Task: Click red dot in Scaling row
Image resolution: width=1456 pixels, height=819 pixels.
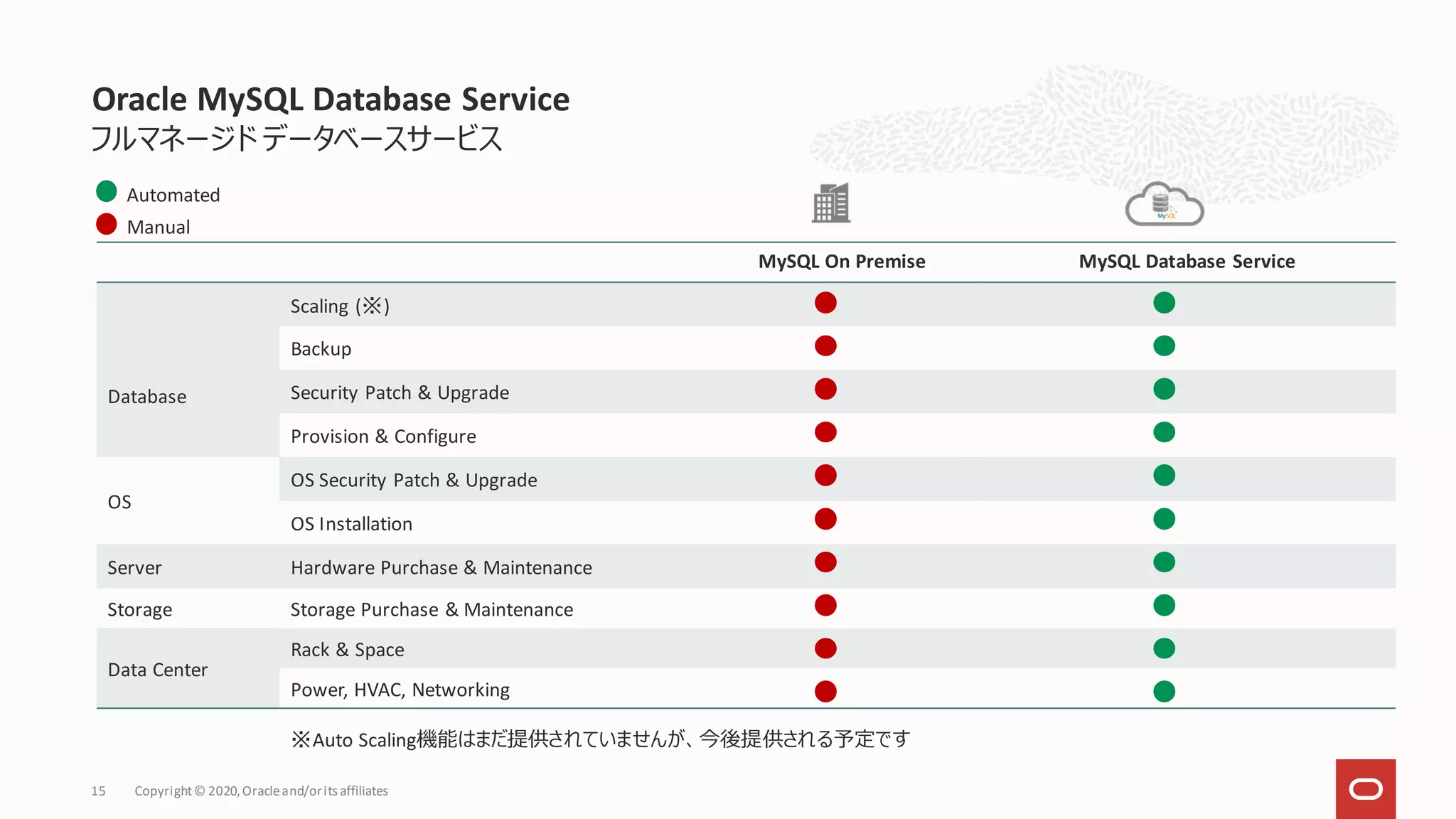Action: pos(825,303)
